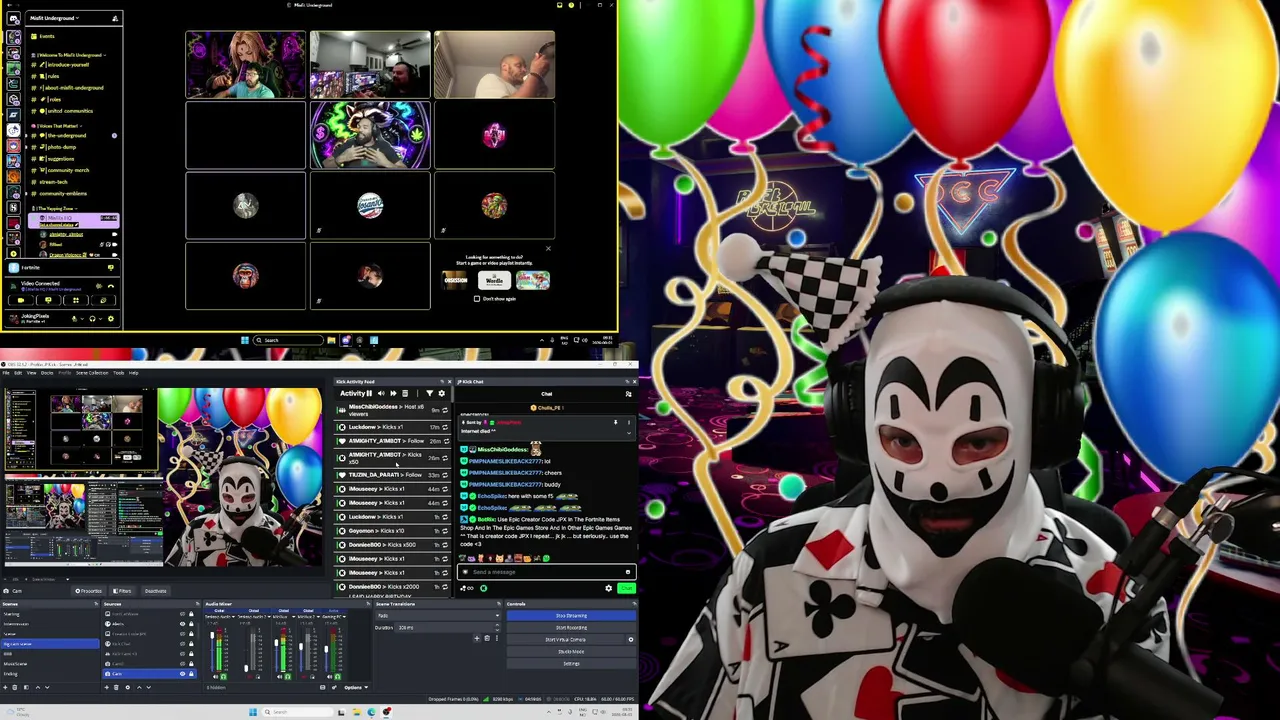The width and height of the screenshot is (1280, 720).
Task: Remove selected scene in OBS Scenes dock
Action: (x=15, y=687)
